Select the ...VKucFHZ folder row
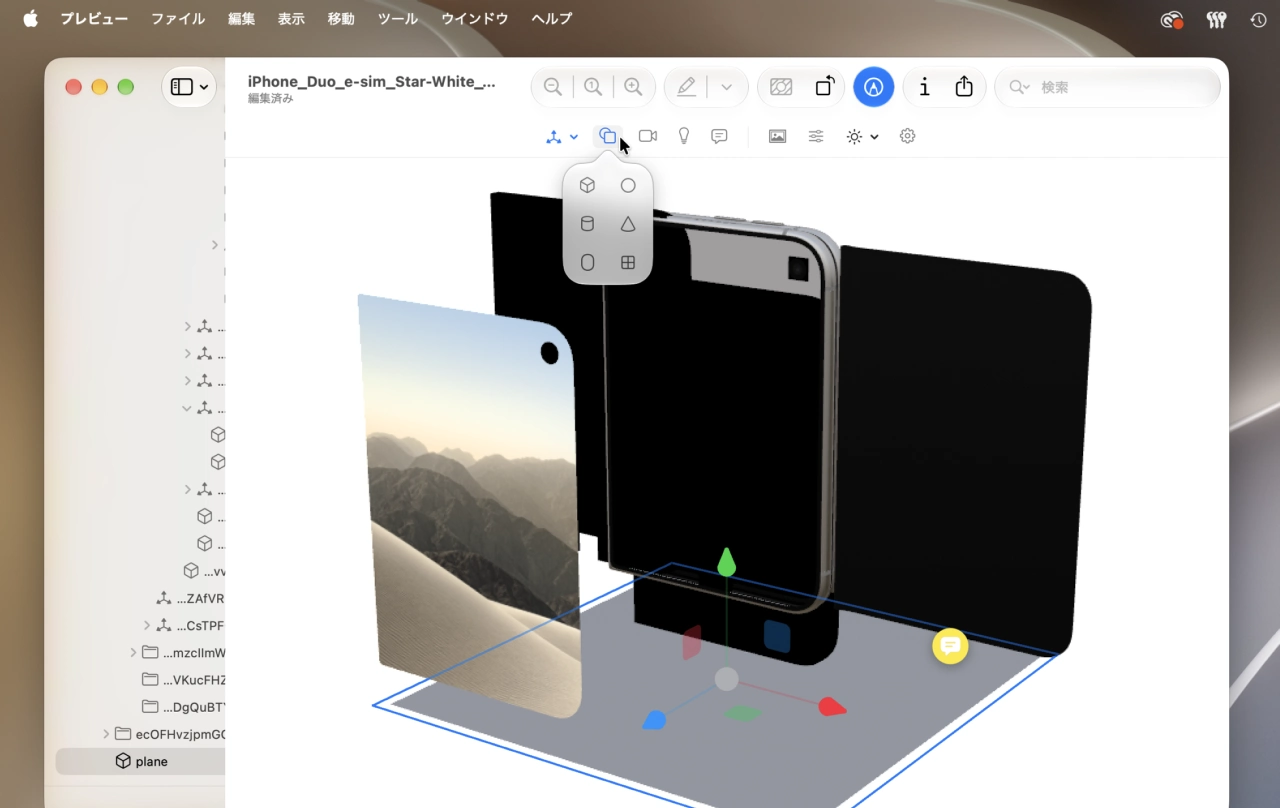The image size is (1280, 808). (140, 680)
